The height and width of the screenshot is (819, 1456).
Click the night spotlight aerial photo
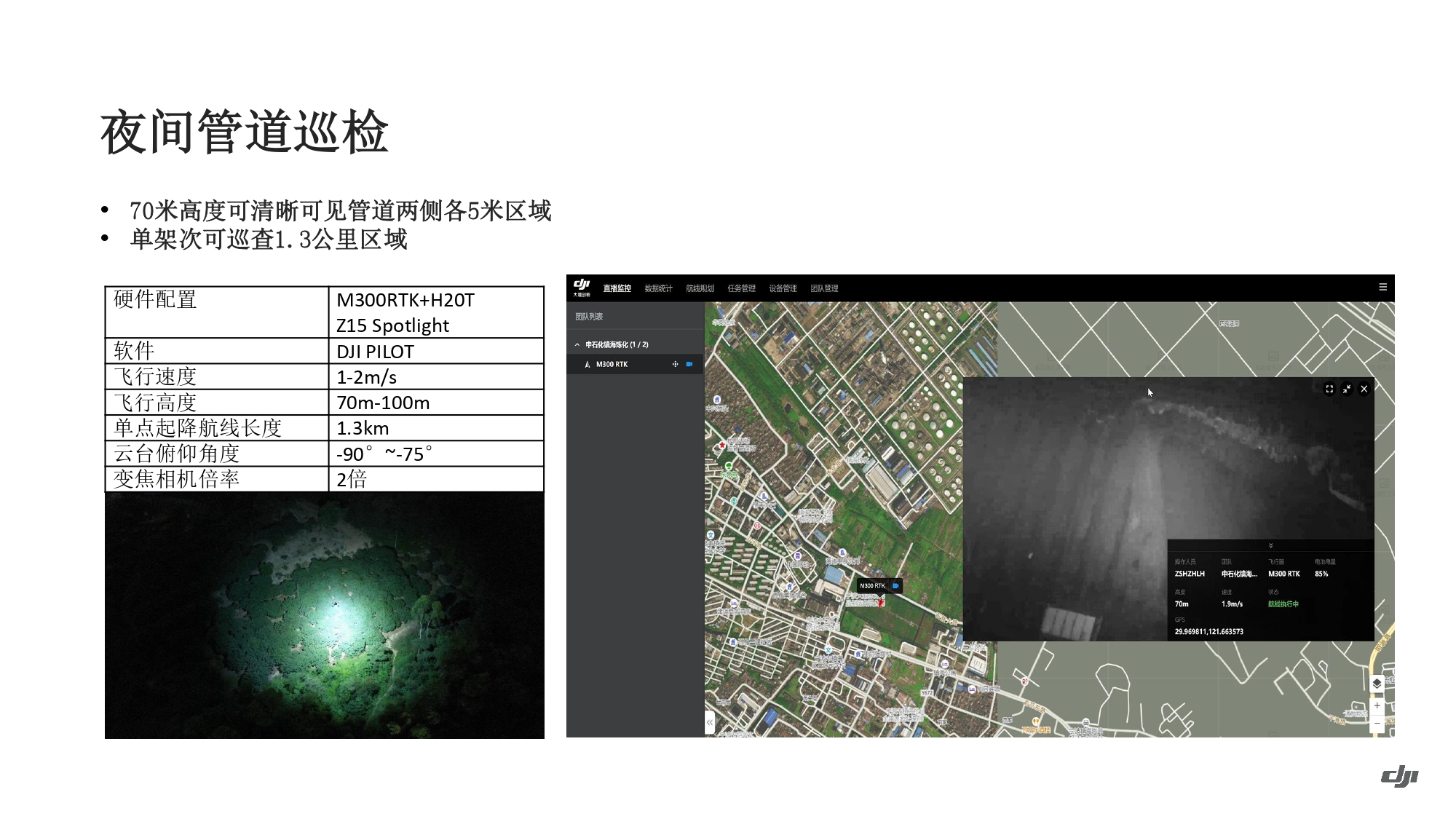point(325,616)
